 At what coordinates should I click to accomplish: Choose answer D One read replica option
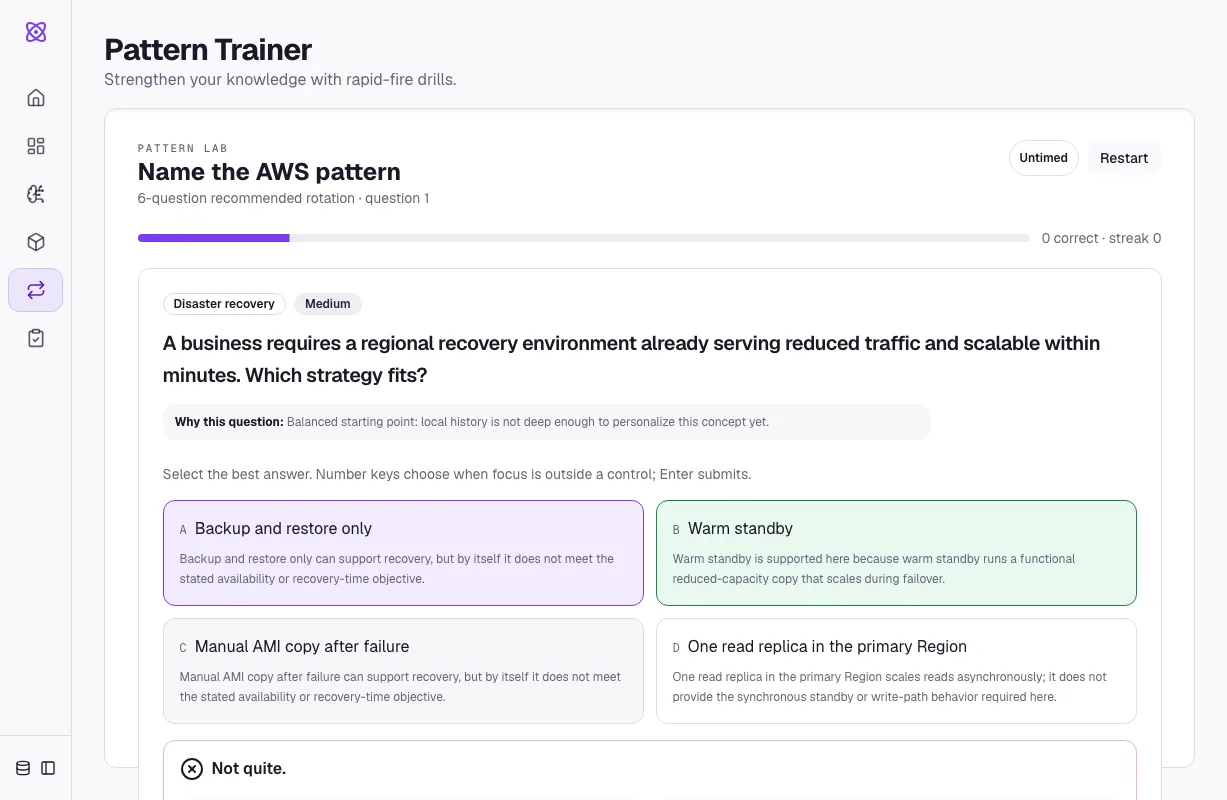896,671
